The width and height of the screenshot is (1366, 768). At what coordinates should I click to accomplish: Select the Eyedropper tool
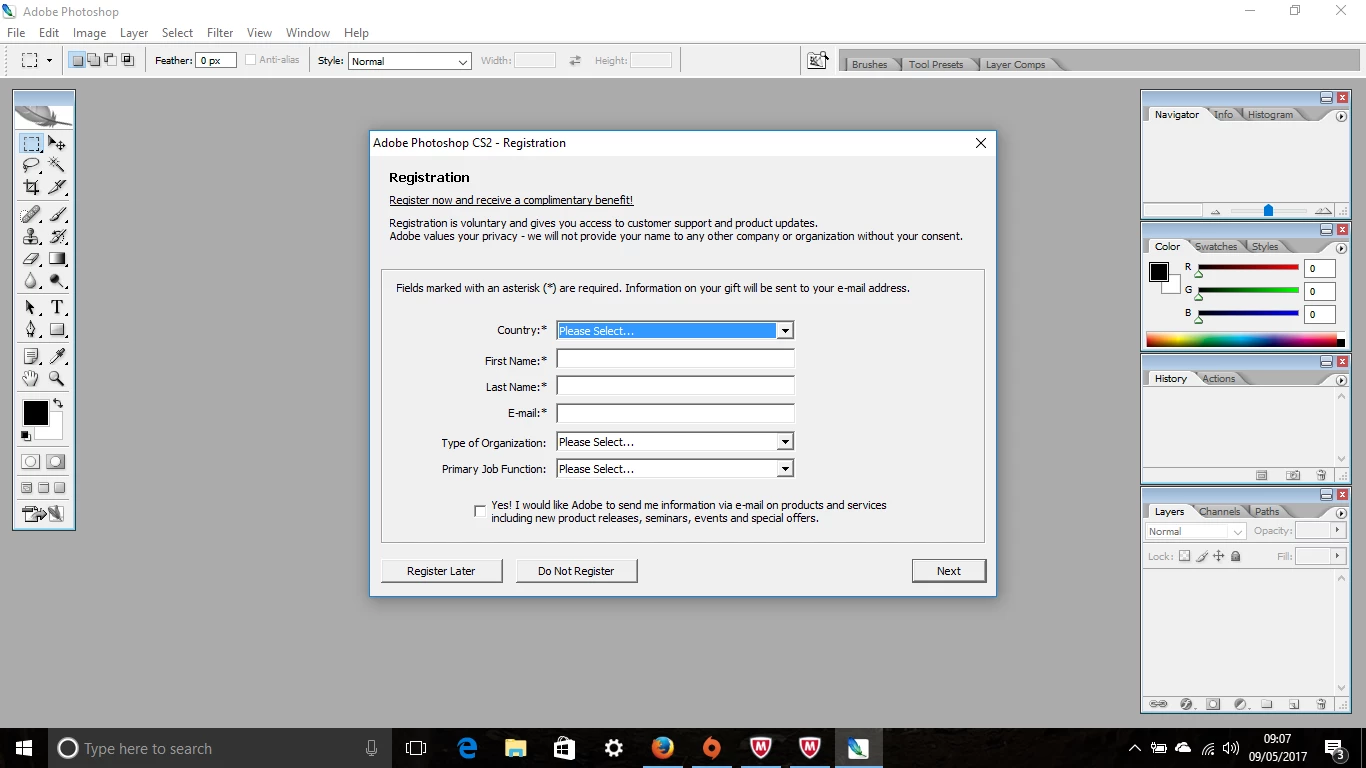tap(57, 356)
